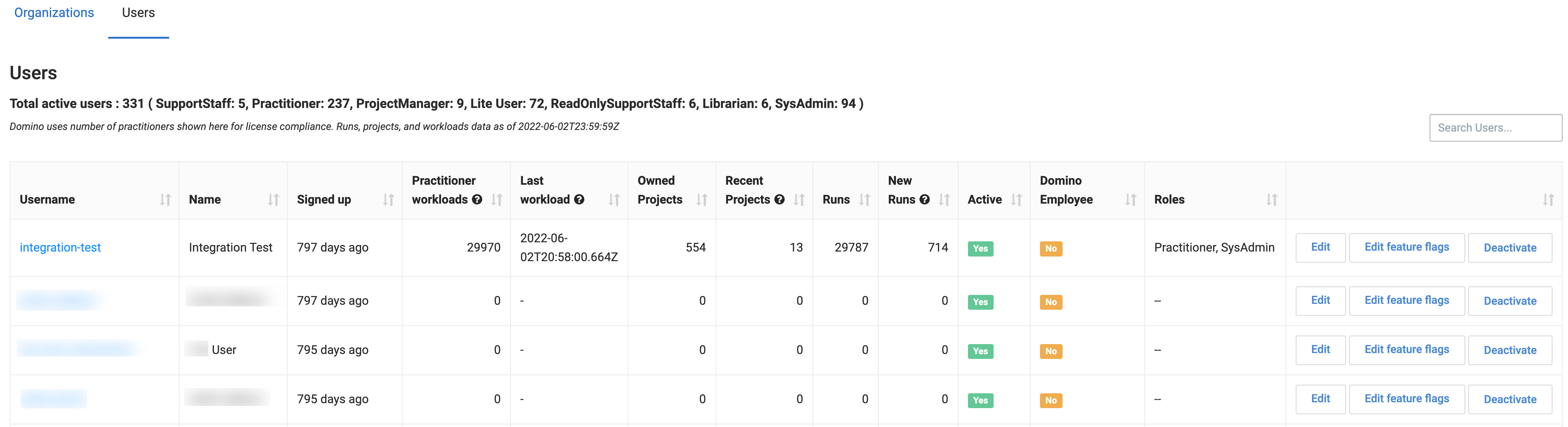Sort by Runs column icon

pyautogui.click(x=864, y=200)
